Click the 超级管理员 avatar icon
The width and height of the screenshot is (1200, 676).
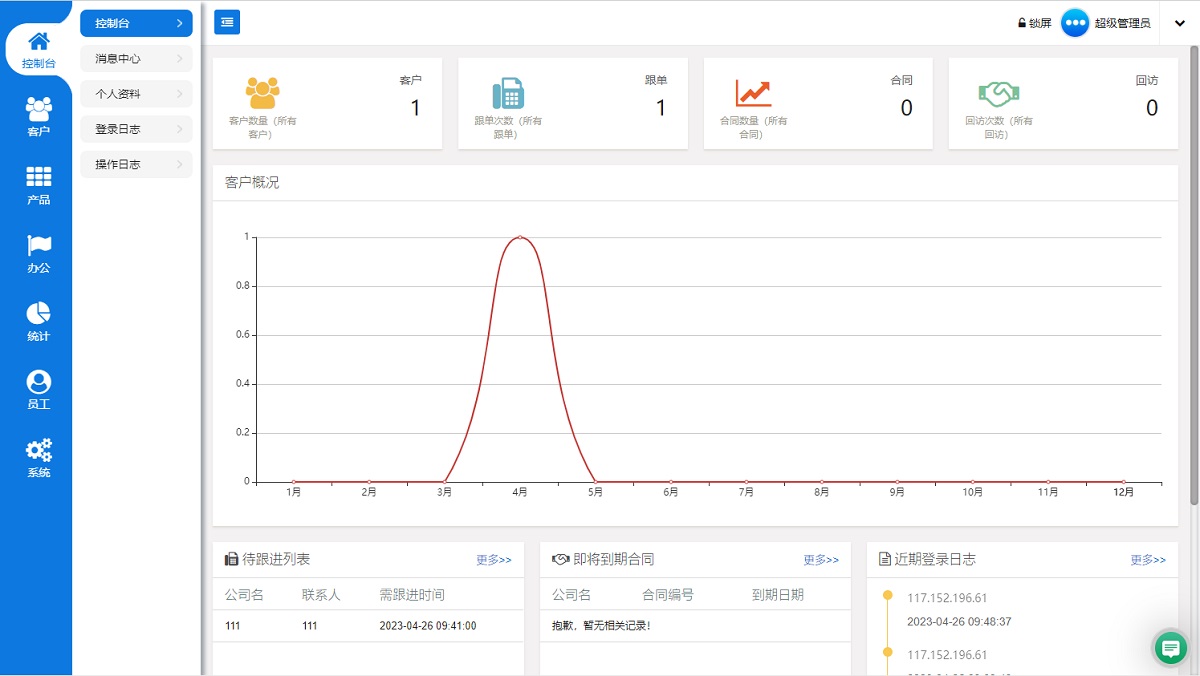(1075, 23)
